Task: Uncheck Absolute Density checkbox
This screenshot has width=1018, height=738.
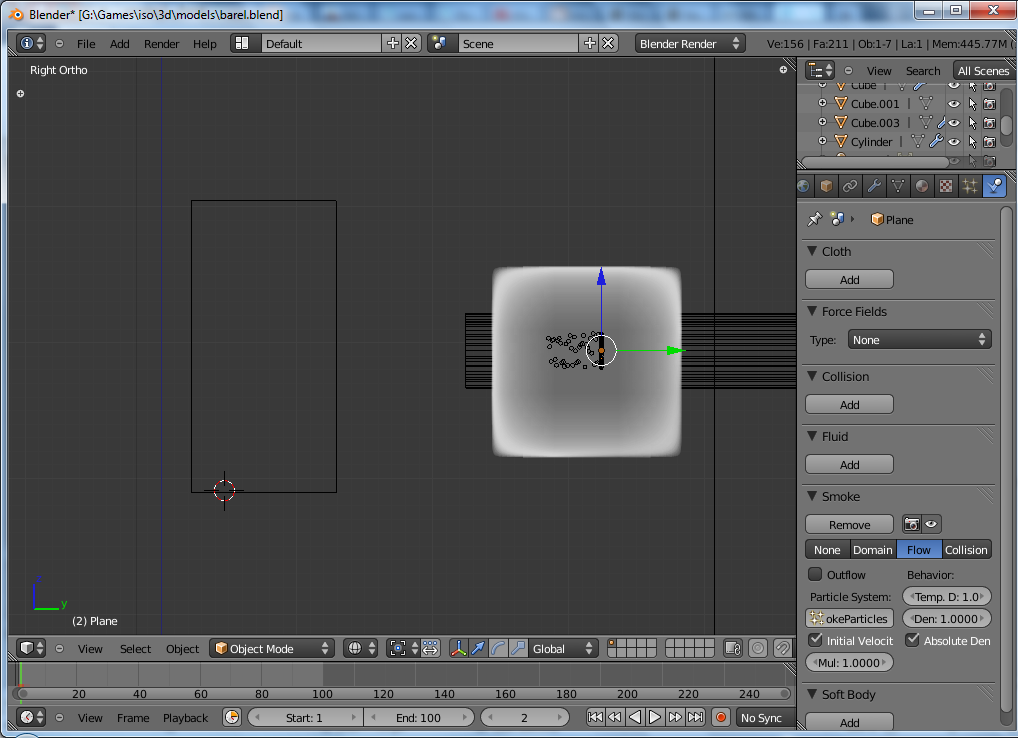Action: [x=913, y=640]
